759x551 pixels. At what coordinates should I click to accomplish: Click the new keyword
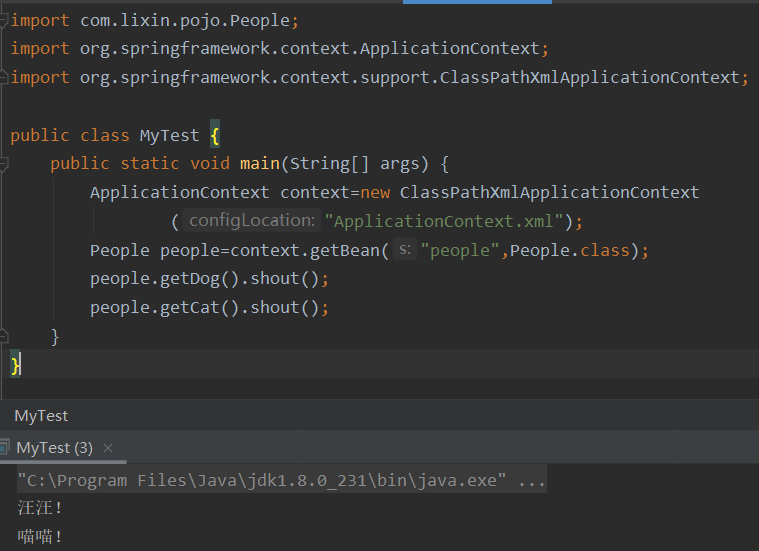(x=375, y=193)
